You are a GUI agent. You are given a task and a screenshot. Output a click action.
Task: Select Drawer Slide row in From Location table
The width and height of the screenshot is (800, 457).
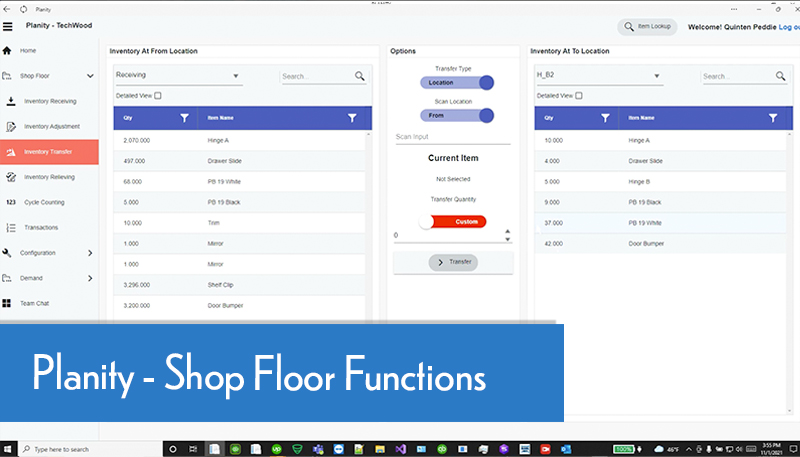coord(239,161)
